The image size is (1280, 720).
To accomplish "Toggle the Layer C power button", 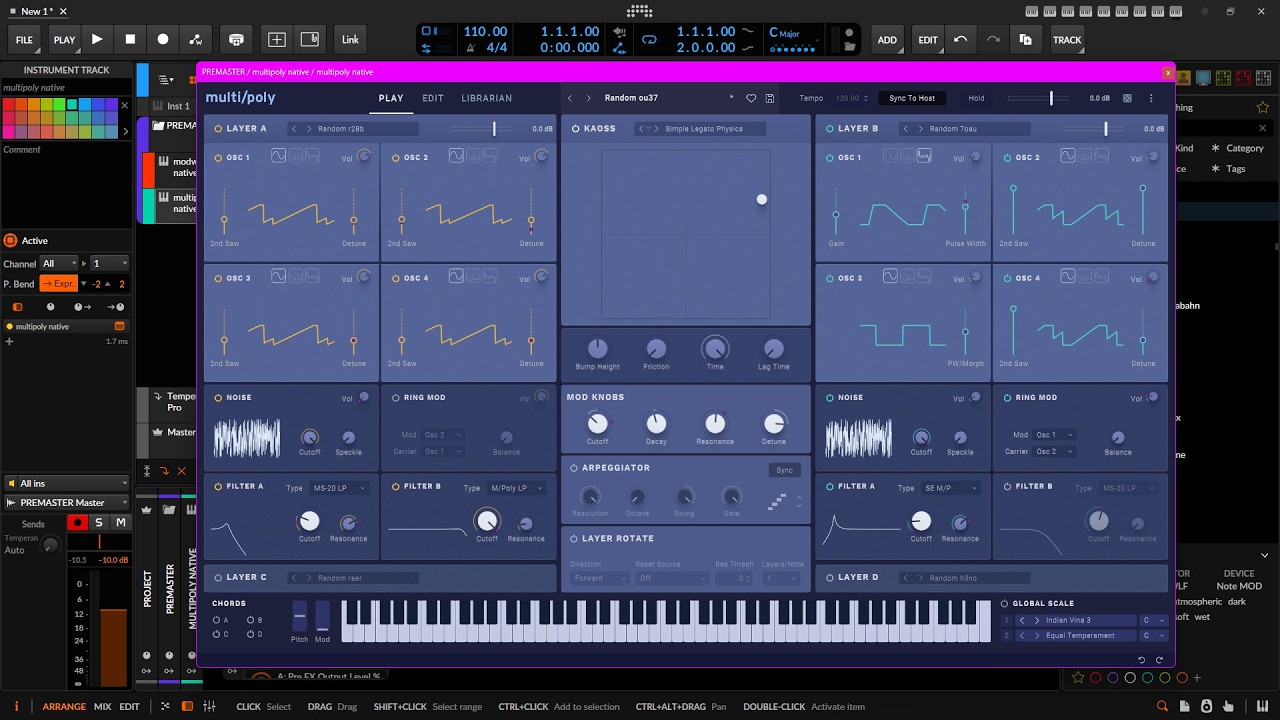I will coord(218,577).
